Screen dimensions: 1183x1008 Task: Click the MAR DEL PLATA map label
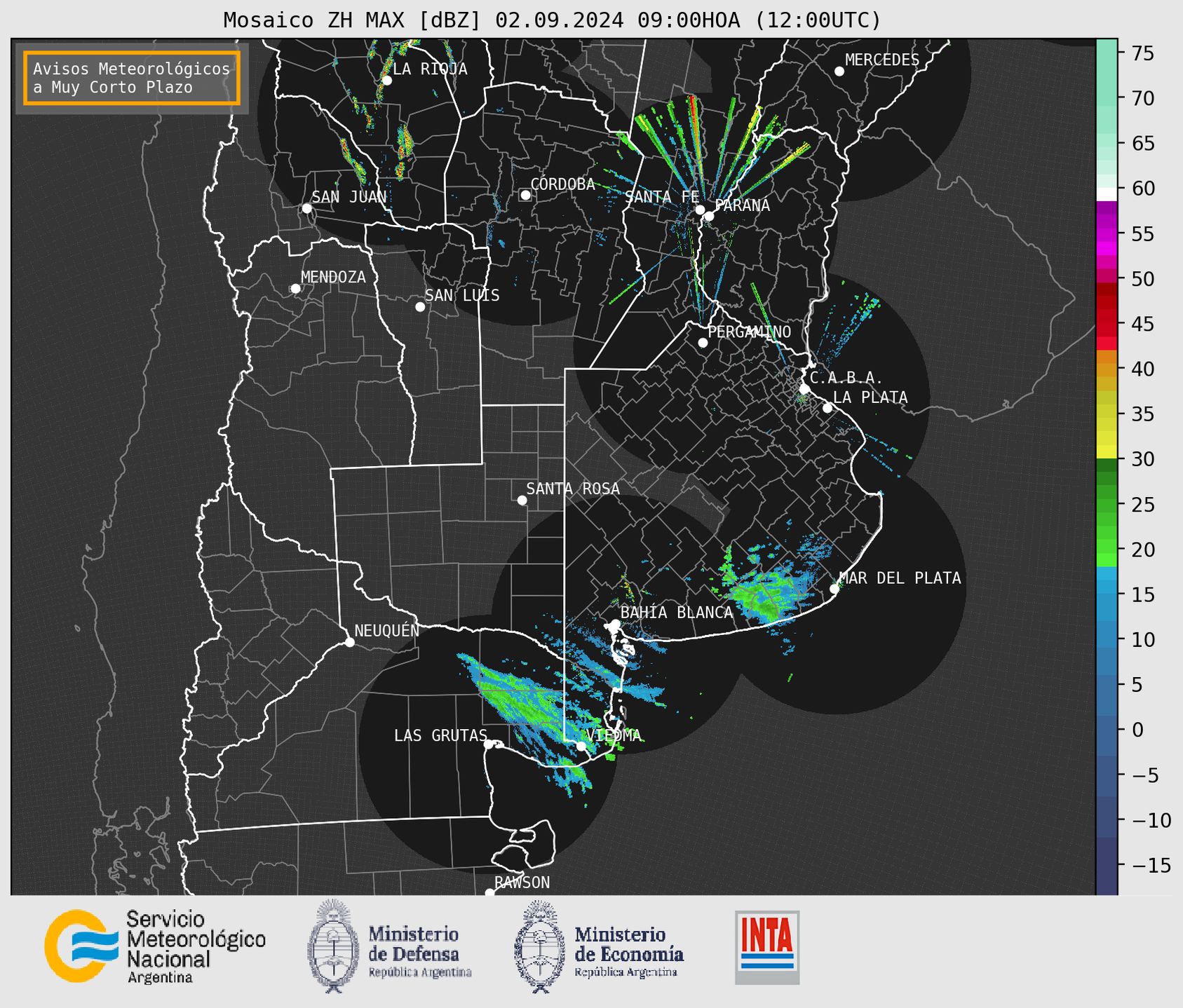coord(900,578)
